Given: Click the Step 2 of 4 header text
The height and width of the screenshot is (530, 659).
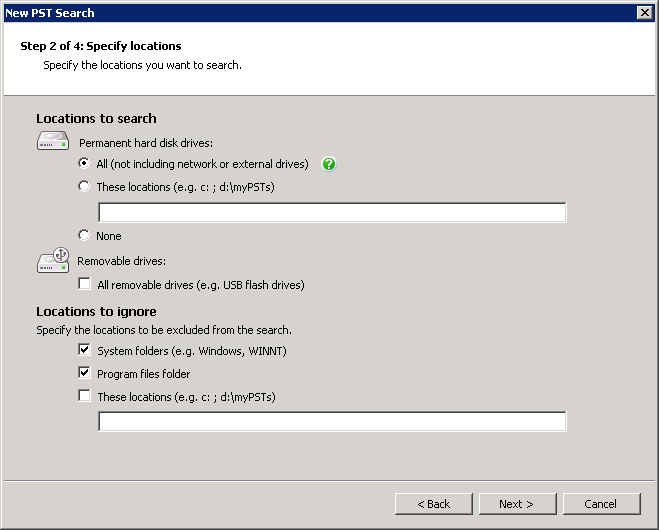Looking at the screenshot, I should (100, 46).
